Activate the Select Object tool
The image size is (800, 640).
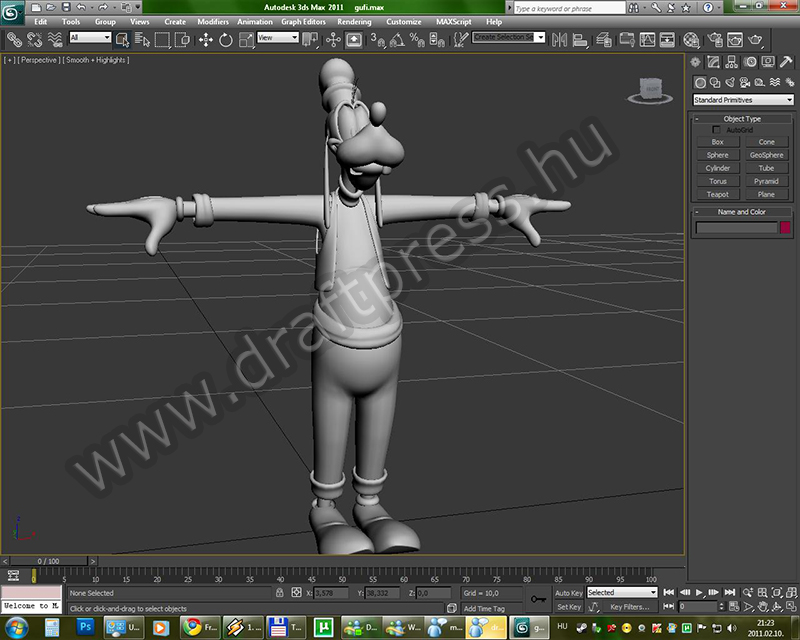pos(122,39)
